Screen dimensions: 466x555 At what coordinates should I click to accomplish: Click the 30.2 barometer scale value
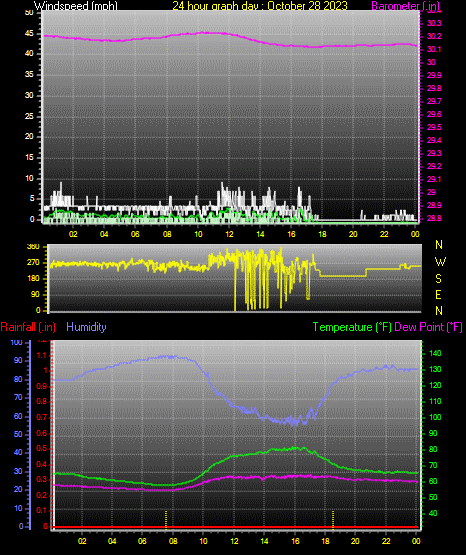434,36
